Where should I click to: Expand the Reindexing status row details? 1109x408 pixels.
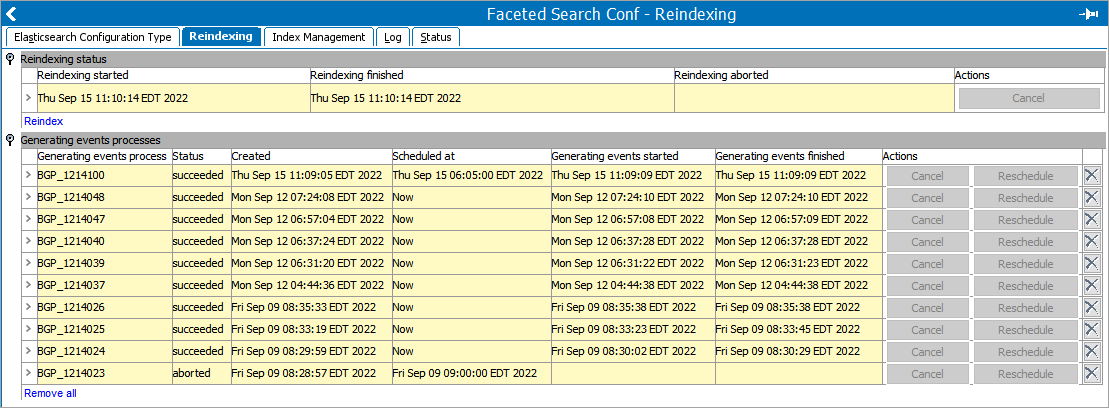click(28, 98)
